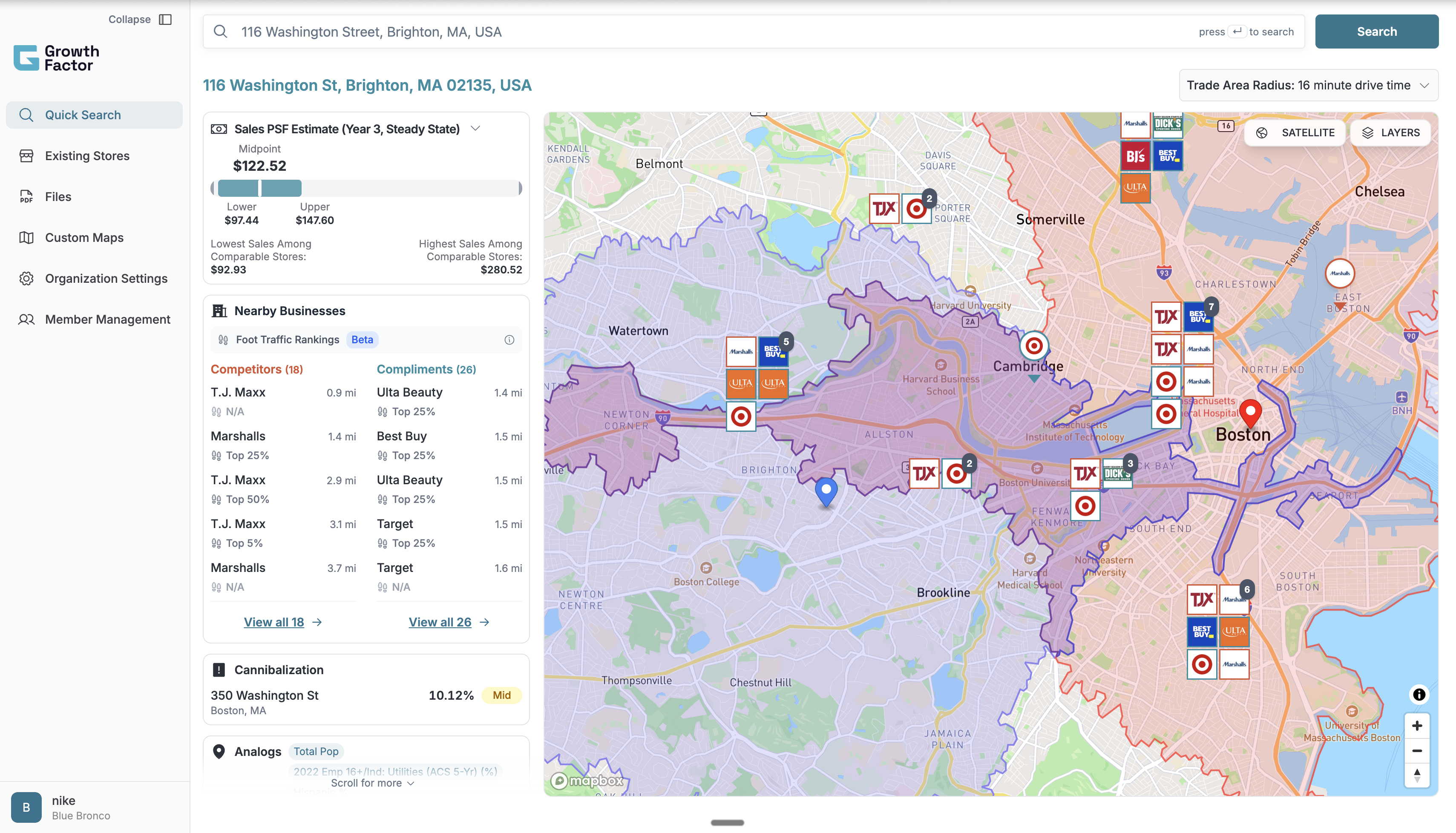The height and width of the screenshot is (833, 1456).
Task: Click Best Buy 1.5 mi compliment row
Action: (x=449, y=445)
